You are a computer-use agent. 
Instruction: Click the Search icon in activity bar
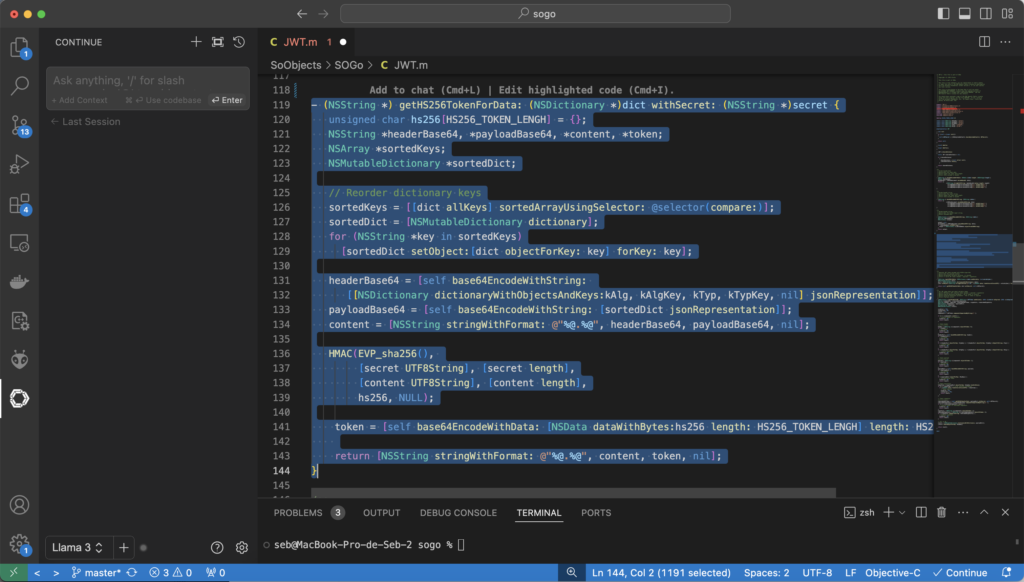(x=19, y=86)
